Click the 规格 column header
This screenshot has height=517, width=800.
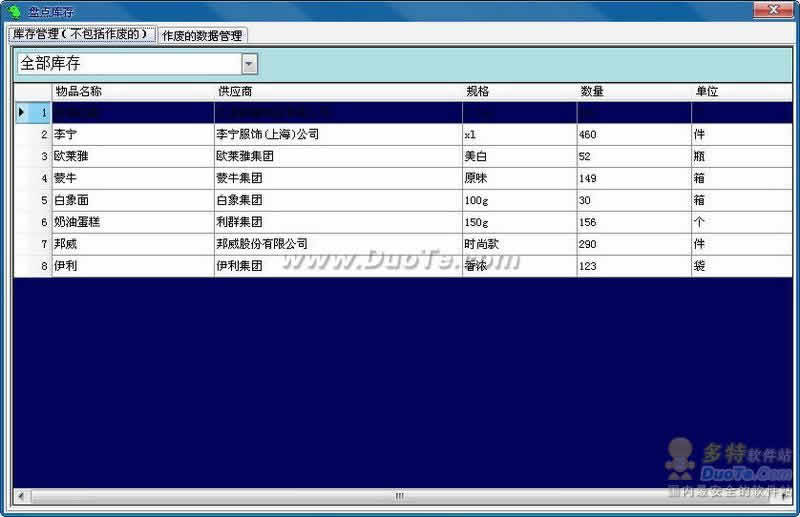[x=519, y=91]
